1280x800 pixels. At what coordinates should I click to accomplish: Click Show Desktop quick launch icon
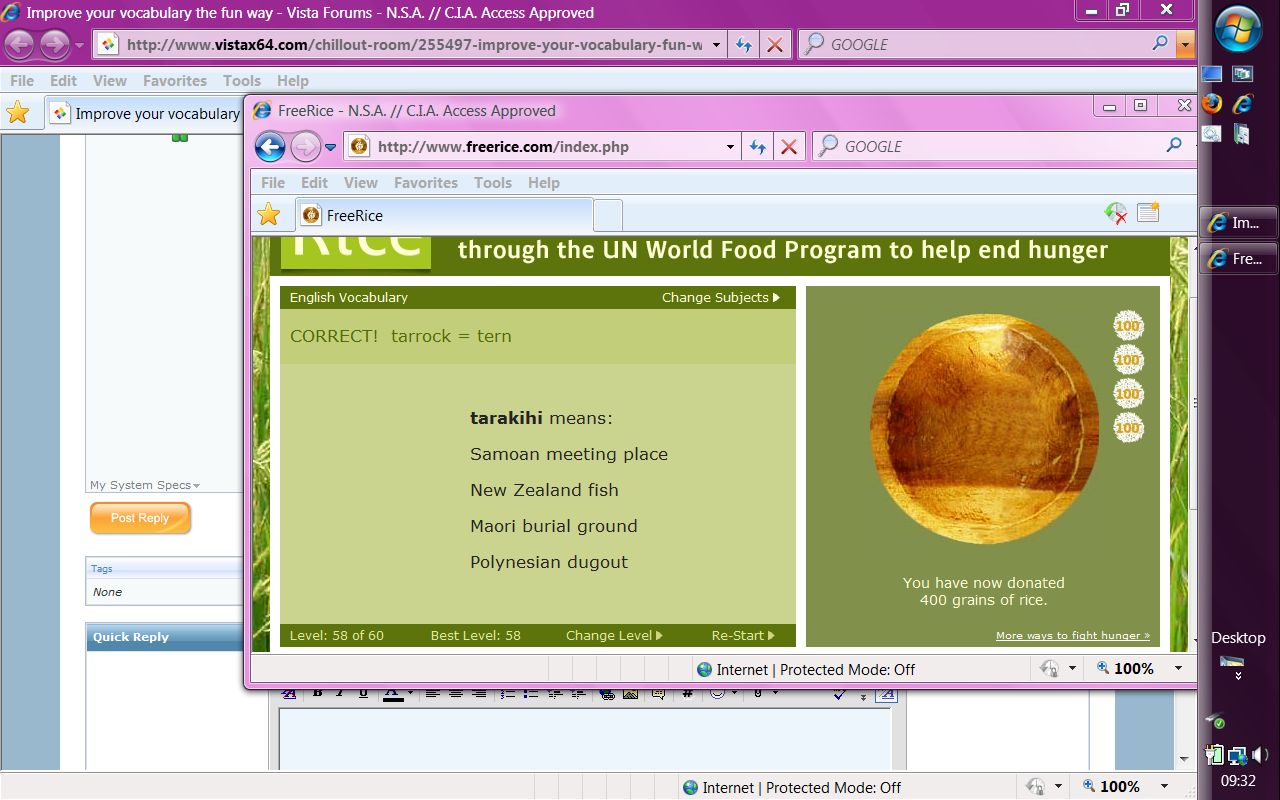(1212, 74)
